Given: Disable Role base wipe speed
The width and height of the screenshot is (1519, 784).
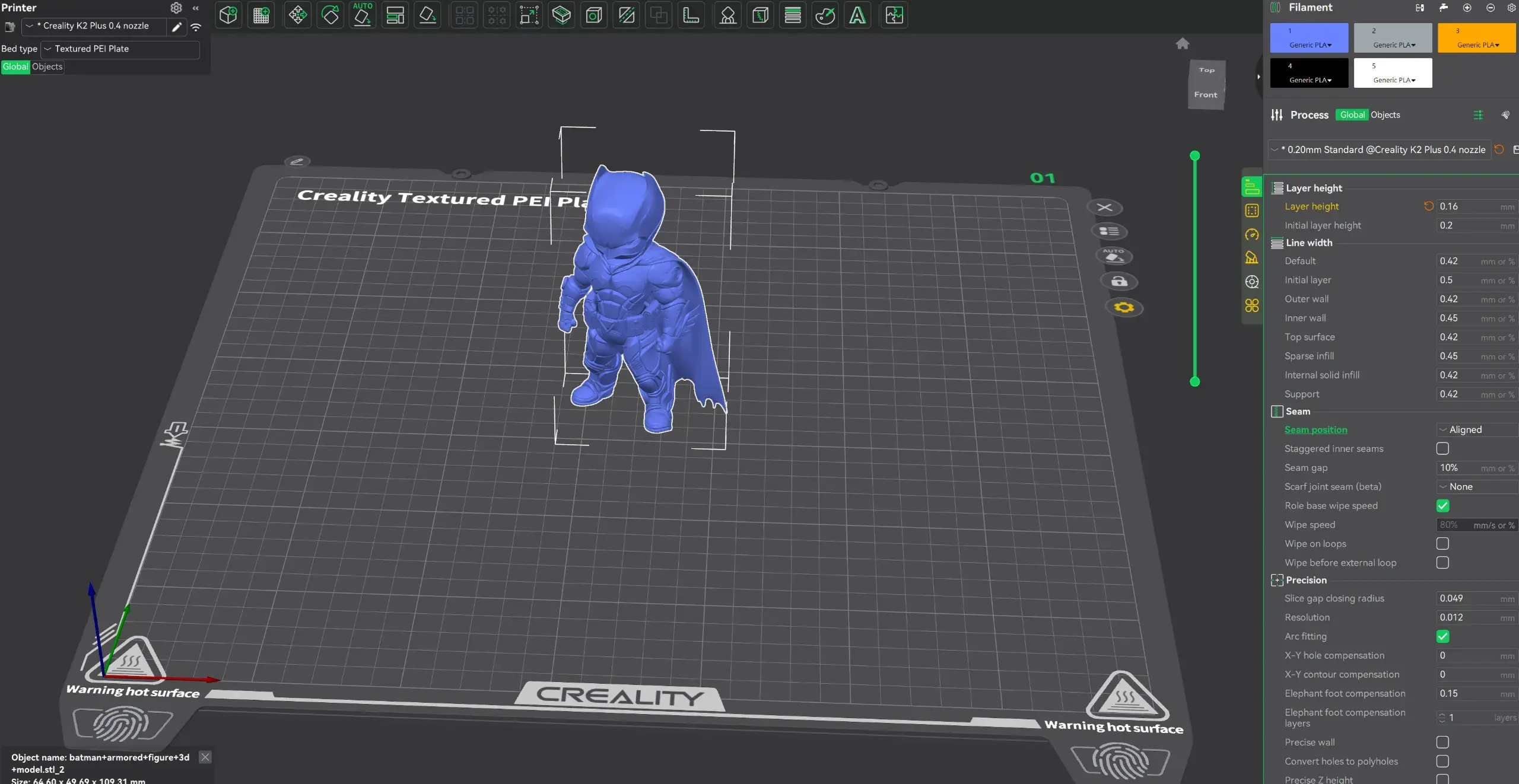Looking at the screenshot, I should tap(1442, 505).
